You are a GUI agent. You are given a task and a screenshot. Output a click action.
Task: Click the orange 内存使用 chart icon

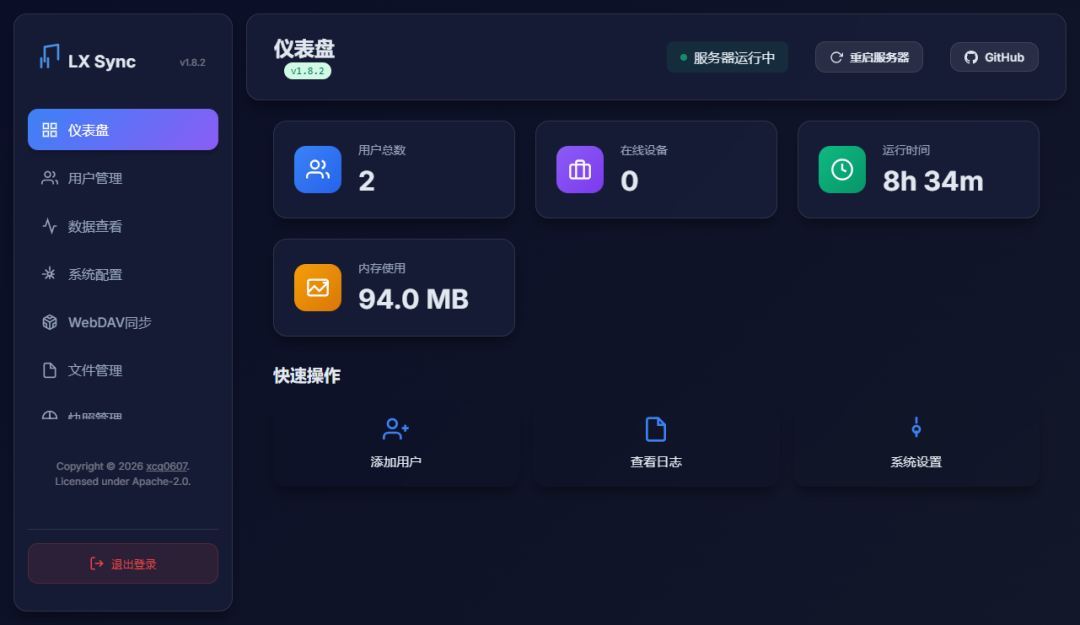318,287
